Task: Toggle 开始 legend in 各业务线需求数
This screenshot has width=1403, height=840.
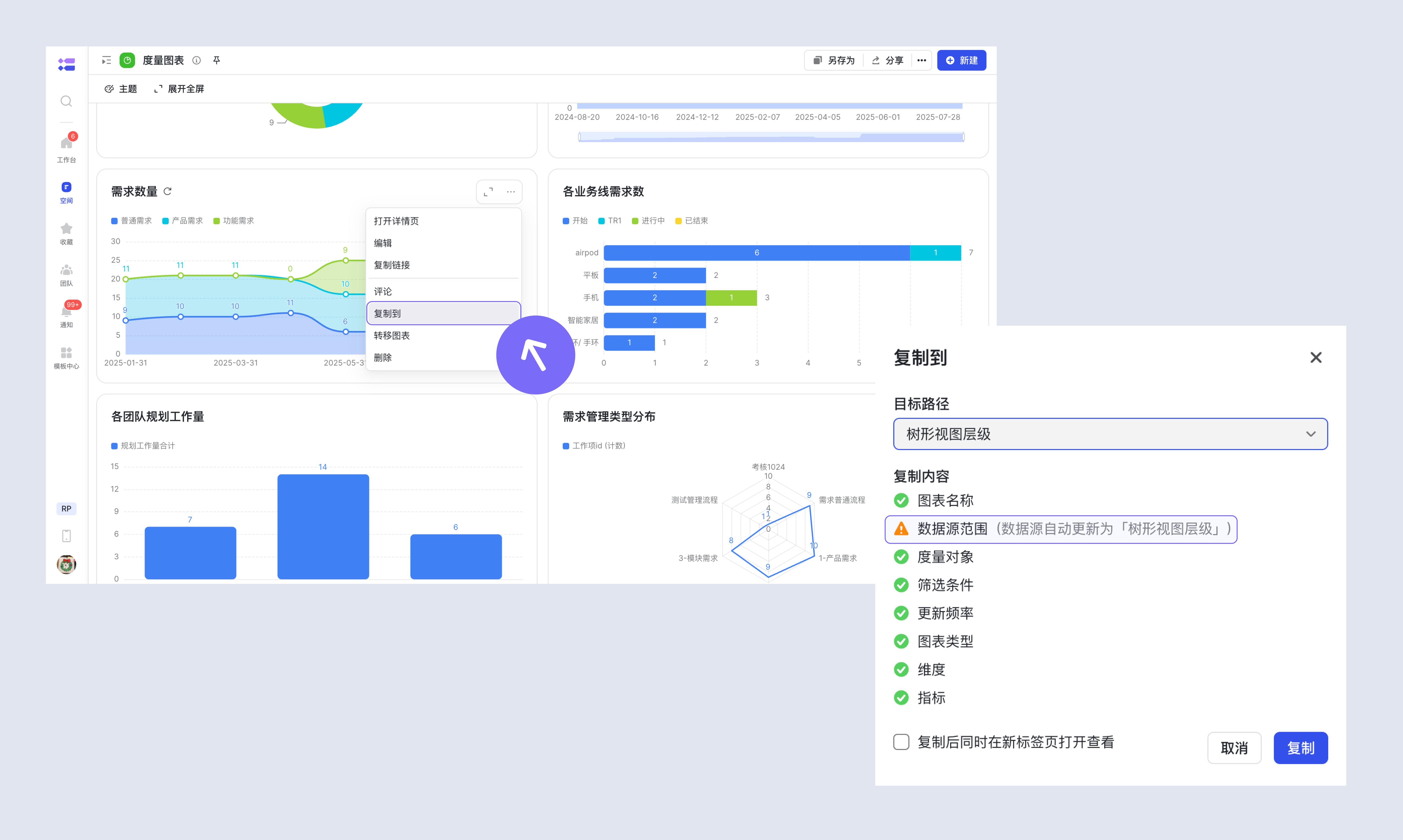Action: 575,221
